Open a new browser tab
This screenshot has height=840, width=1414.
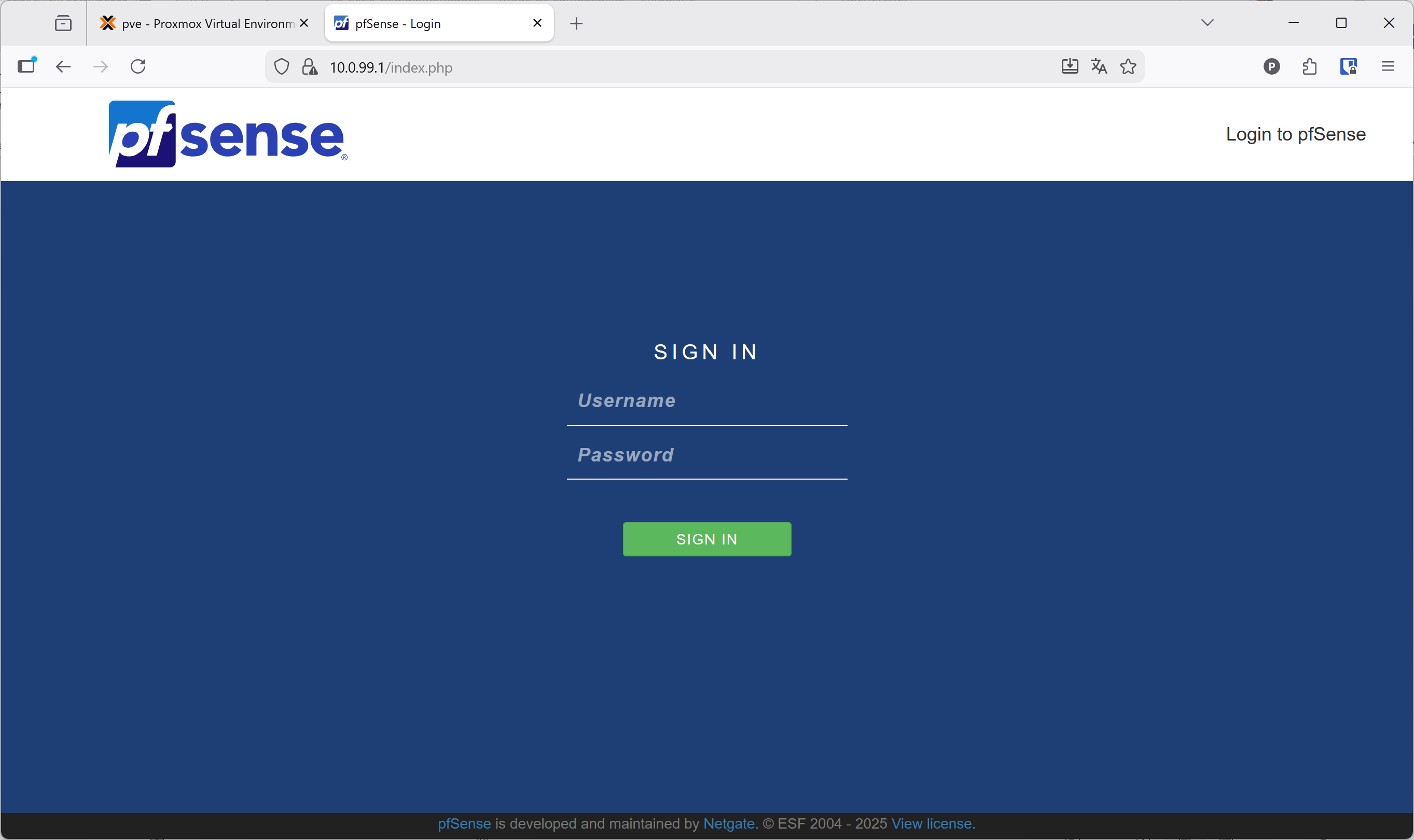576,23
